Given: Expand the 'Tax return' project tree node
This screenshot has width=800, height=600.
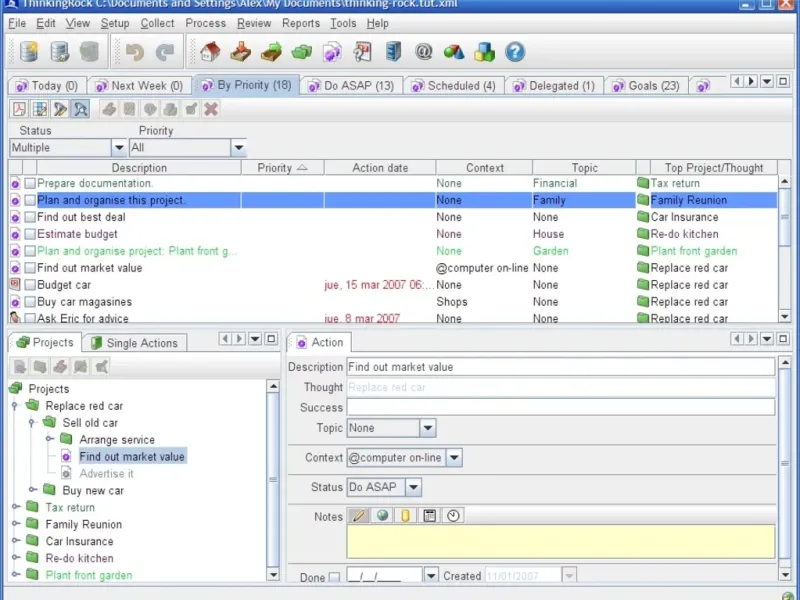Looking at the screenshot, I should (16, 507).
